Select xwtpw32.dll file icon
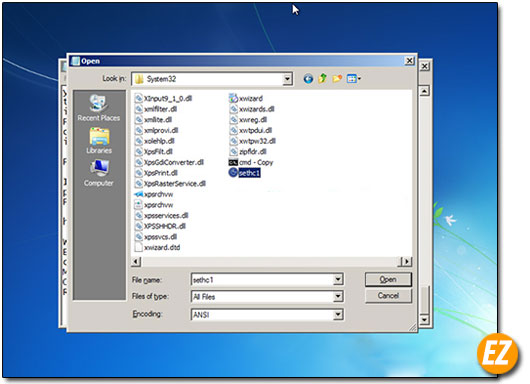 pos(234,141)
